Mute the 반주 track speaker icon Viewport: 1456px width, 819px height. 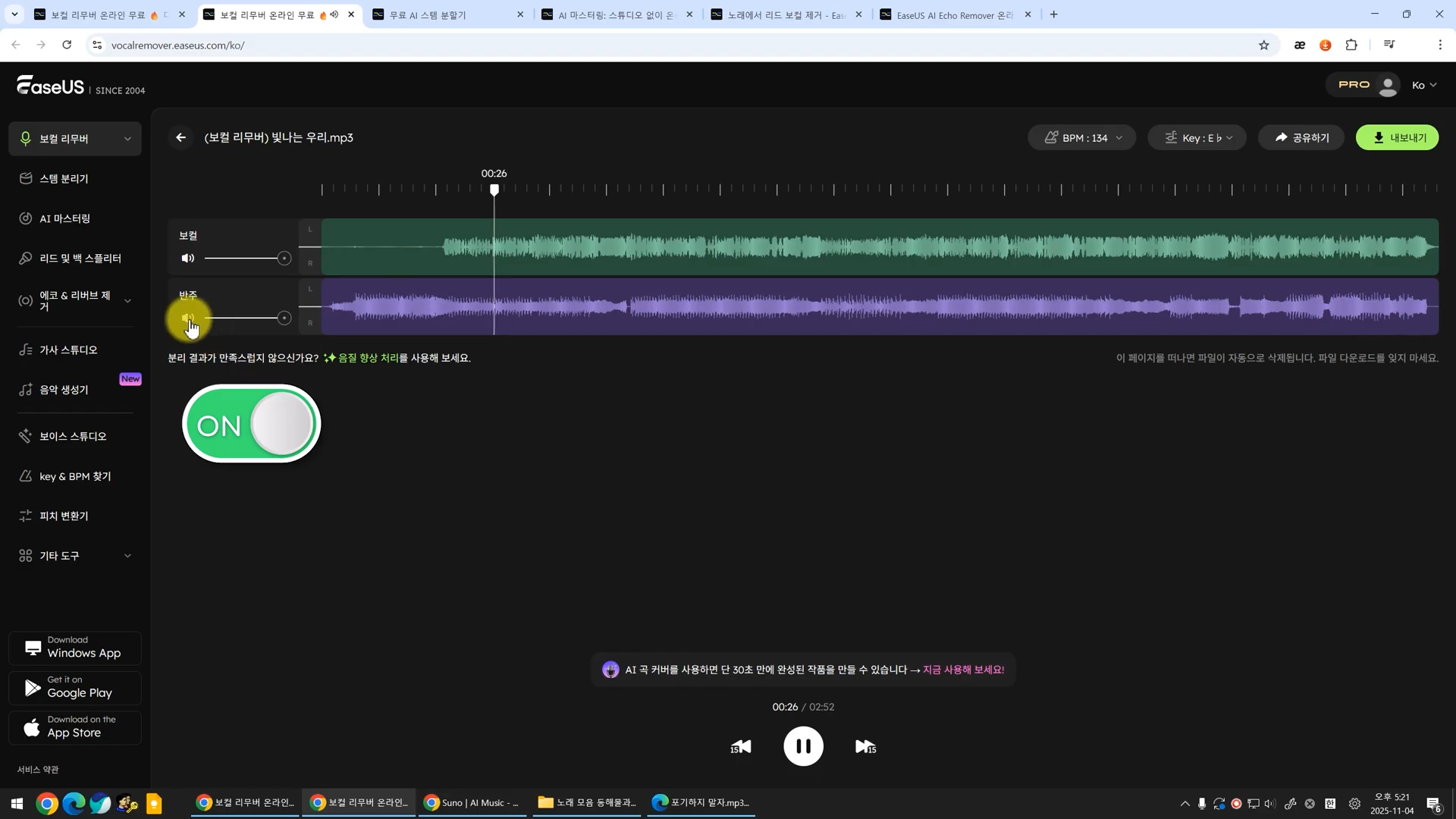188,318
